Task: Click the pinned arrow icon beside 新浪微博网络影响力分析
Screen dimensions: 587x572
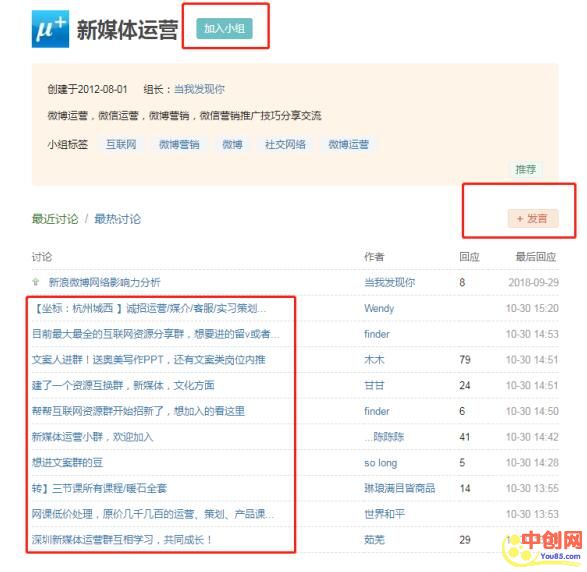Action: (x=36, y=282)
